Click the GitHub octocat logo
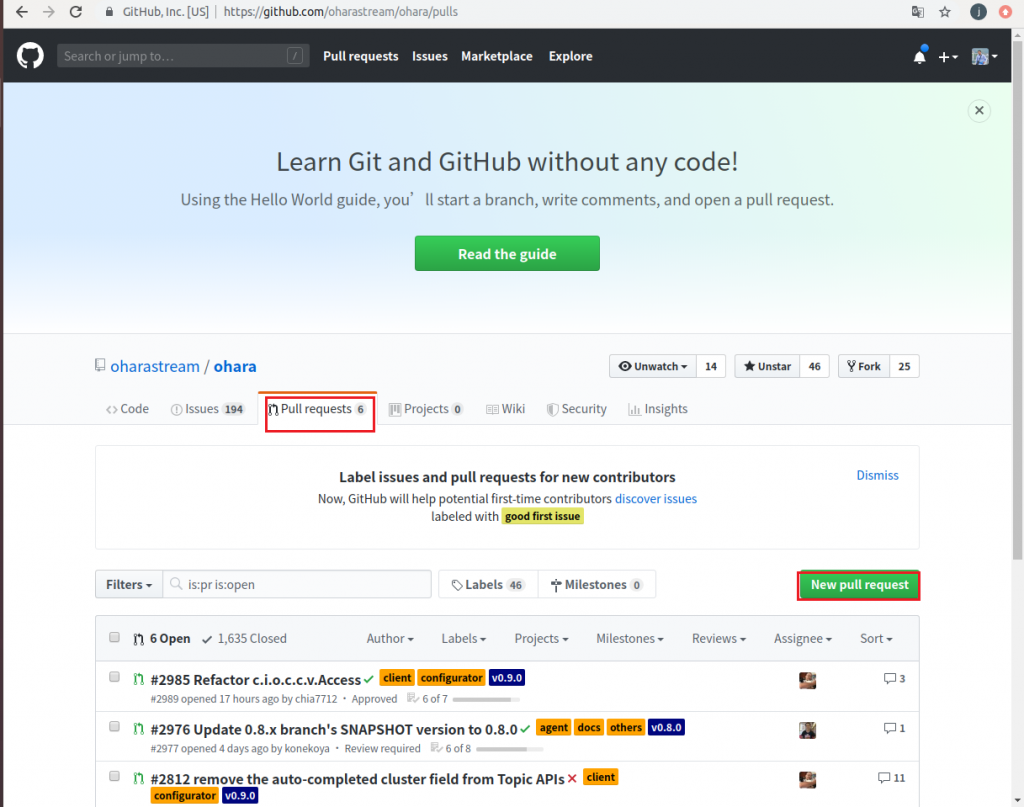The image size is (1024, 807). pyautogui.click(x=30, y=55)
